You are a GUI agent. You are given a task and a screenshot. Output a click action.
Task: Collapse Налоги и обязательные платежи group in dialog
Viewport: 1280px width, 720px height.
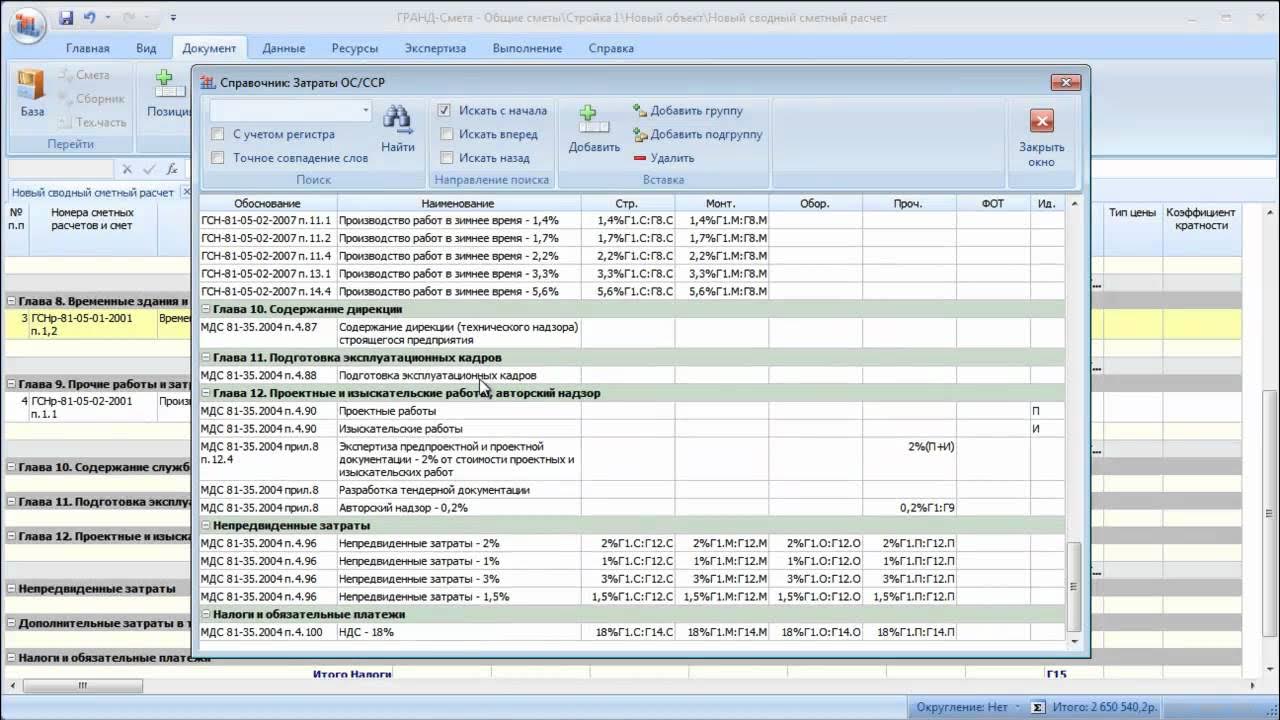(206, 614)
